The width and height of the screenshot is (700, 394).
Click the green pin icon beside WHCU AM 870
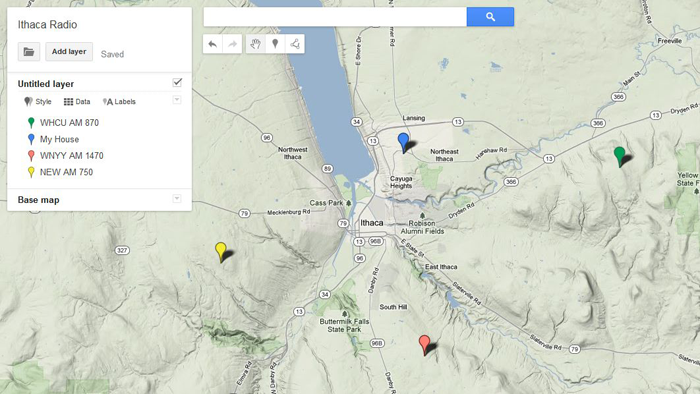31,123
